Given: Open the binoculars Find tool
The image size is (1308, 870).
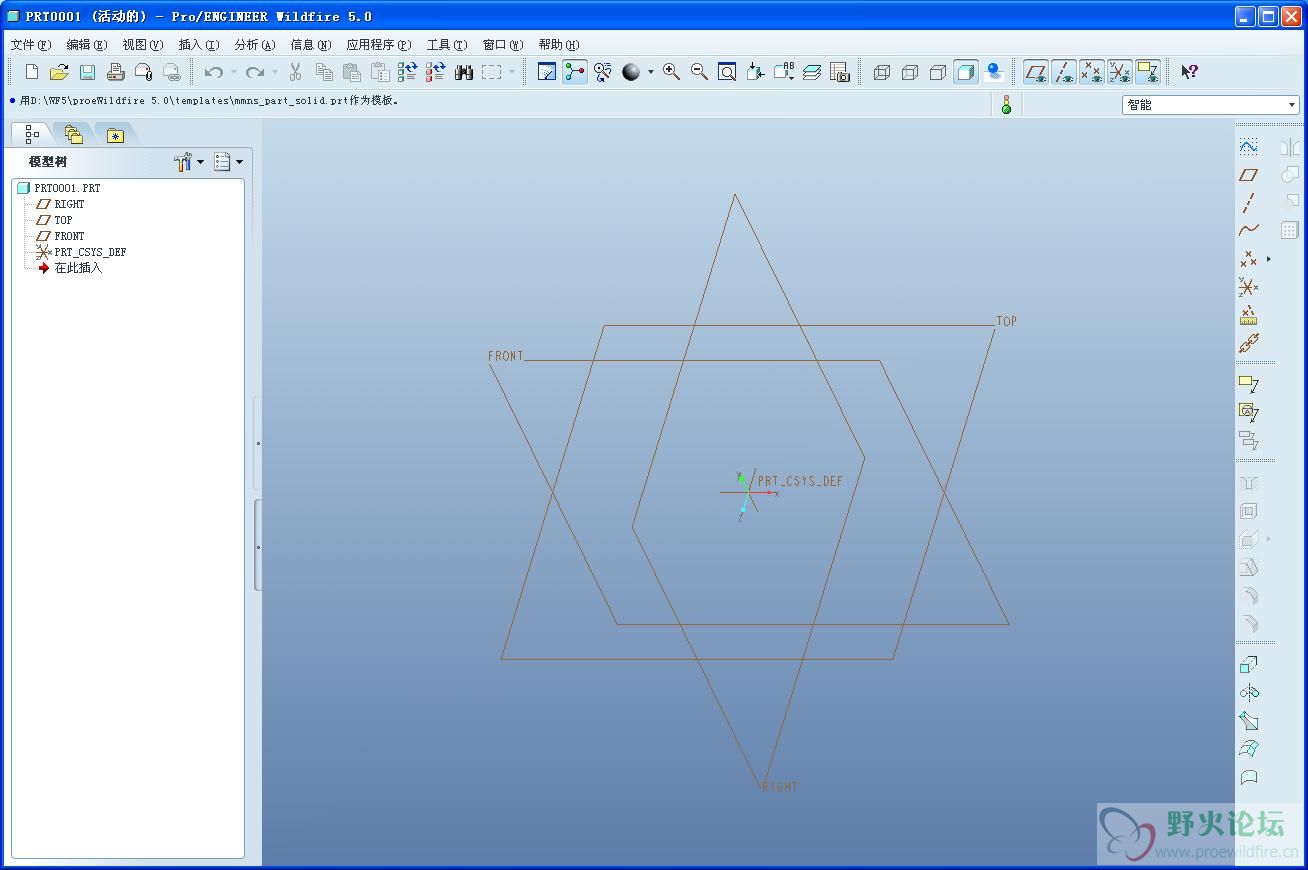Looking at the screenshot, I should tap(463, 72).
